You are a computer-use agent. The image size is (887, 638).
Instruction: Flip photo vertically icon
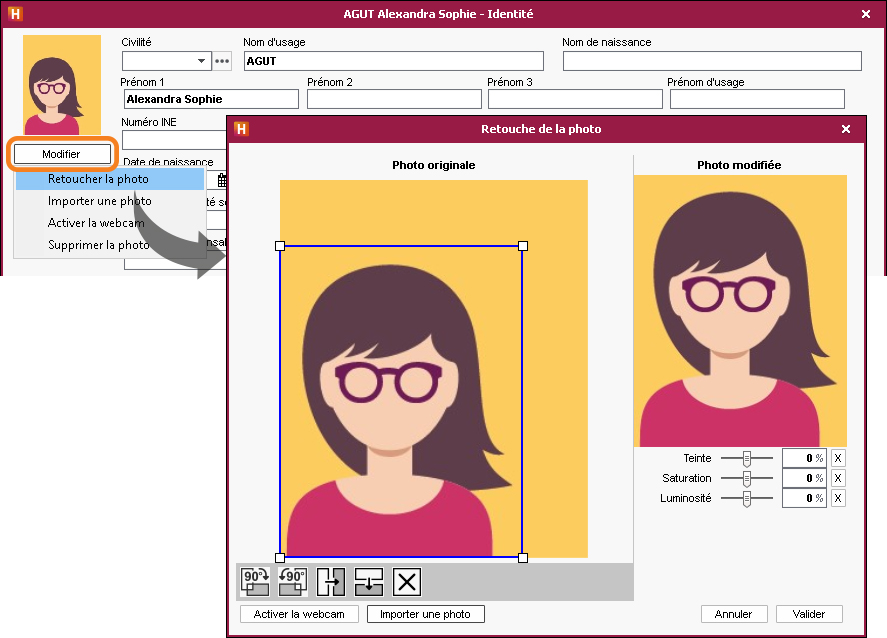click(x=369, y=582)
